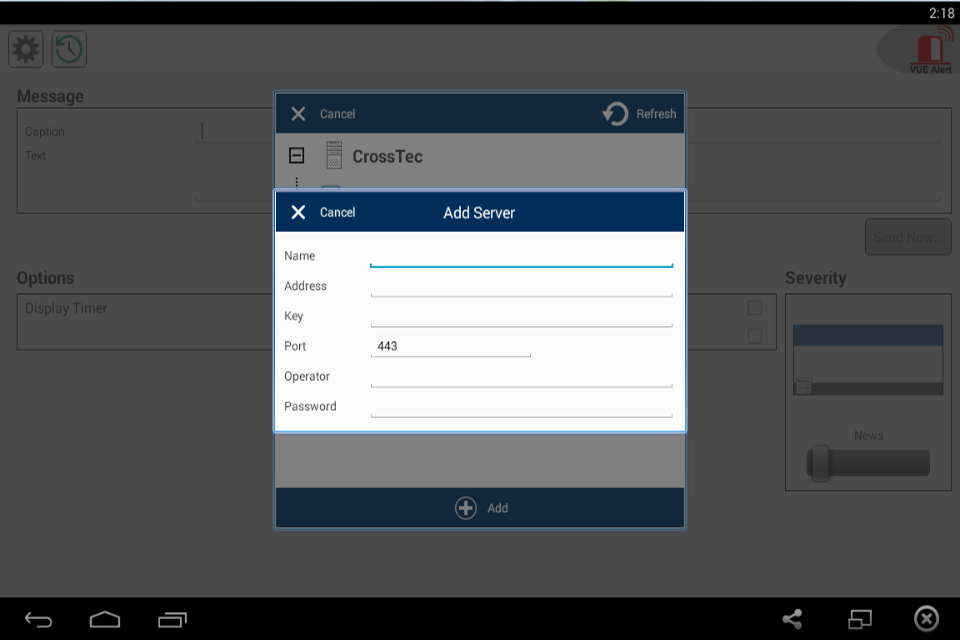Click the CrossTec server rack icon

click(334, 155)
